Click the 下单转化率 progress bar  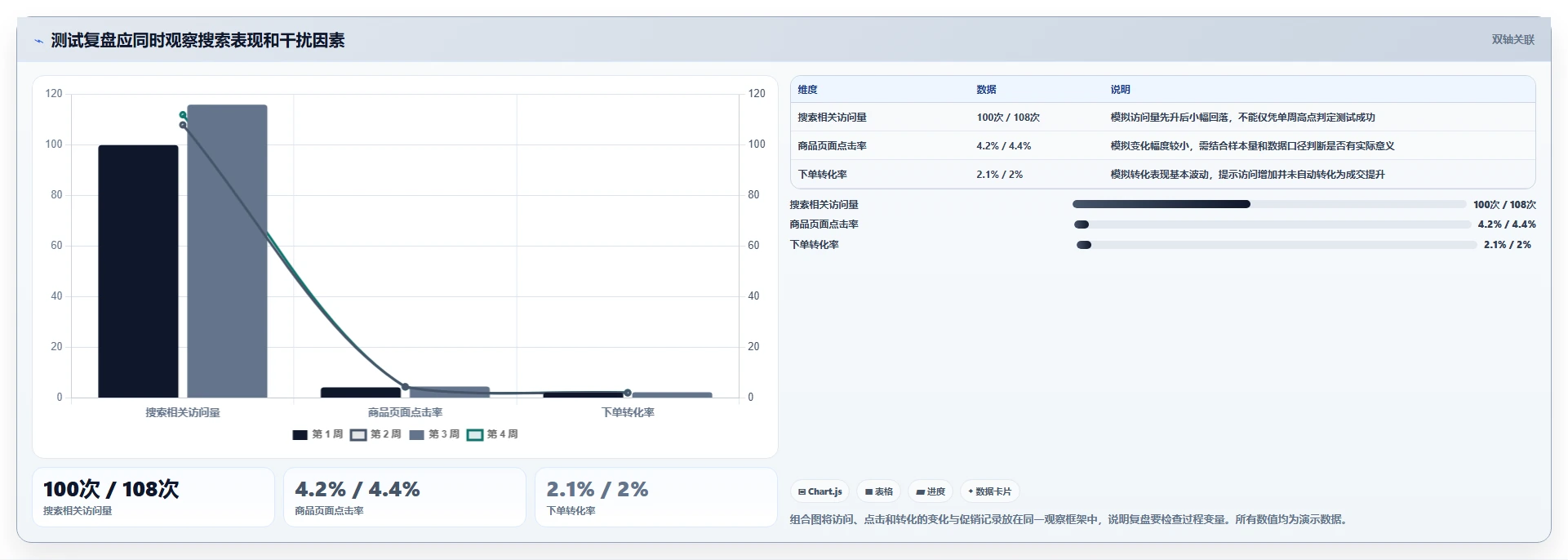[x=1276, y=245]
